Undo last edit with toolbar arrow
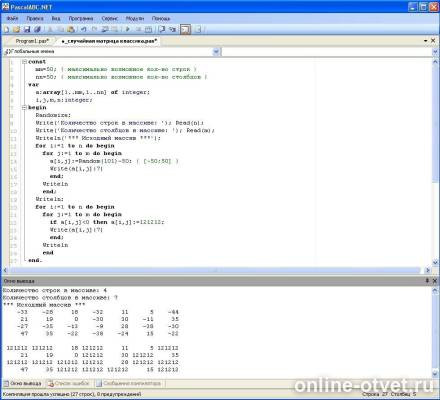The width and height of the screenshot is (440, 400). tap(83, 29)
